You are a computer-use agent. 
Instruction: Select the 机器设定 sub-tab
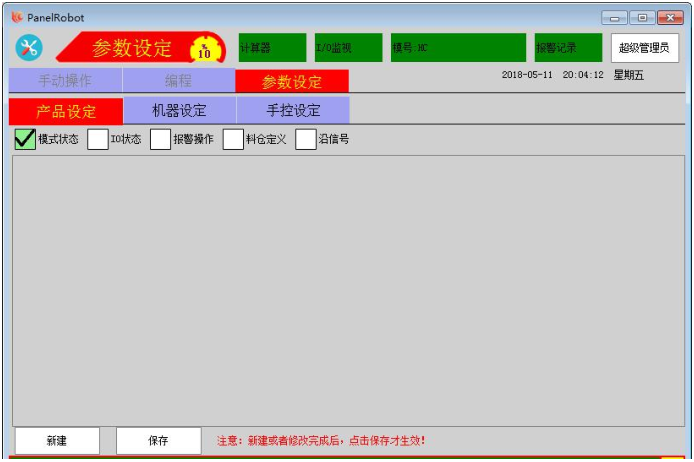pos(179,110)
